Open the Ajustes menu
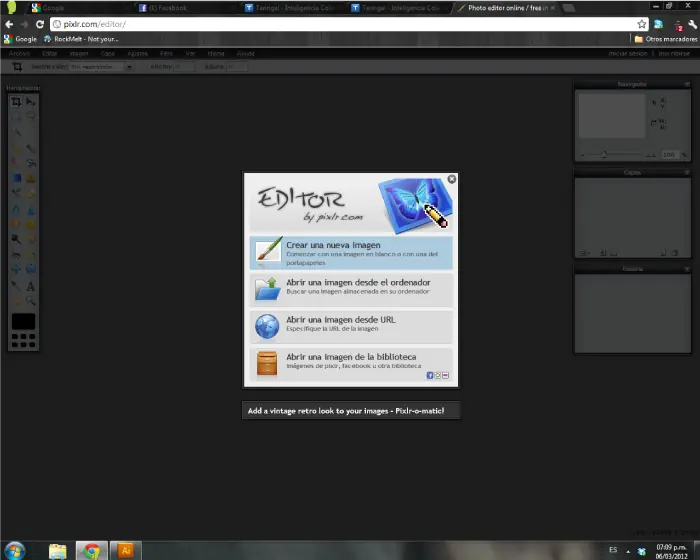Image resolution: width=700 pixels, height=560 pixels. tap(138, 54)
